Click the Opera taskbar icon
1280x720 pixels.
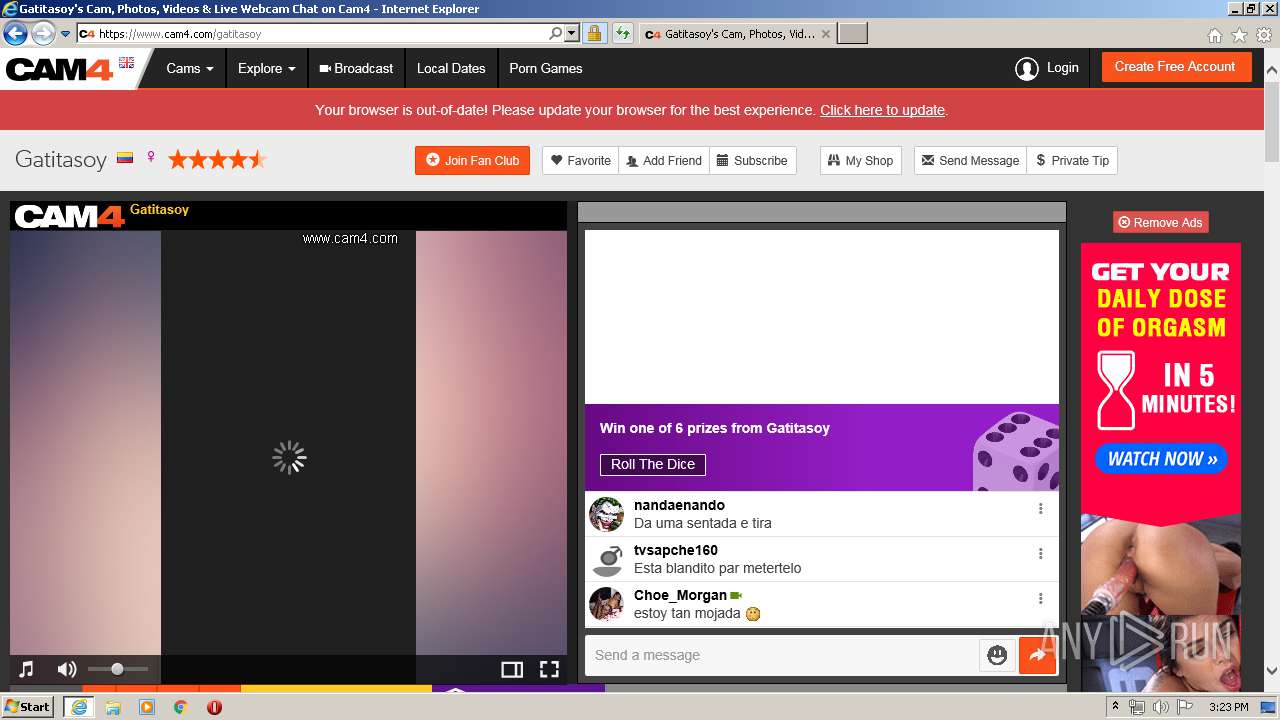[214, 706]
